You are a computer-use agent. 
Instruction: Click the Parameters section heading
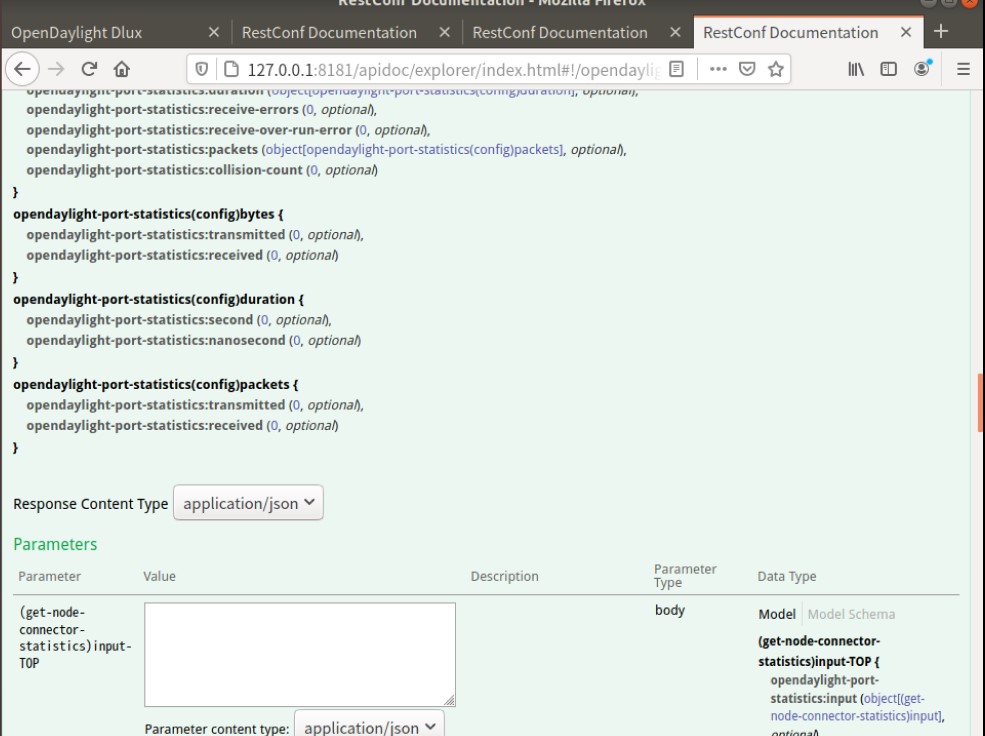[x=55, y=544]
